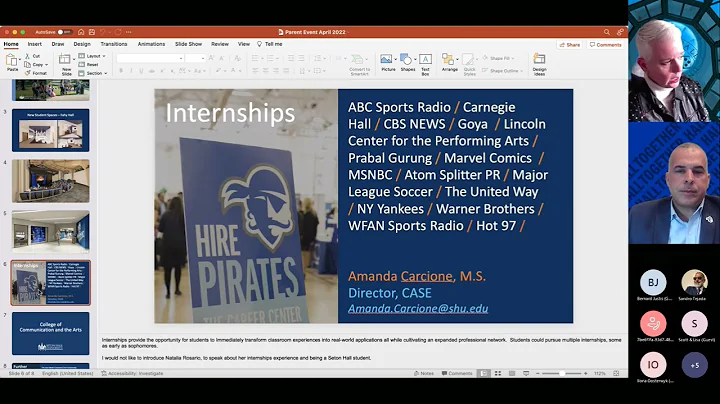Click the Comments button near Share
Image resolution: width=720 pixels, height=404 pixels.
606,45
